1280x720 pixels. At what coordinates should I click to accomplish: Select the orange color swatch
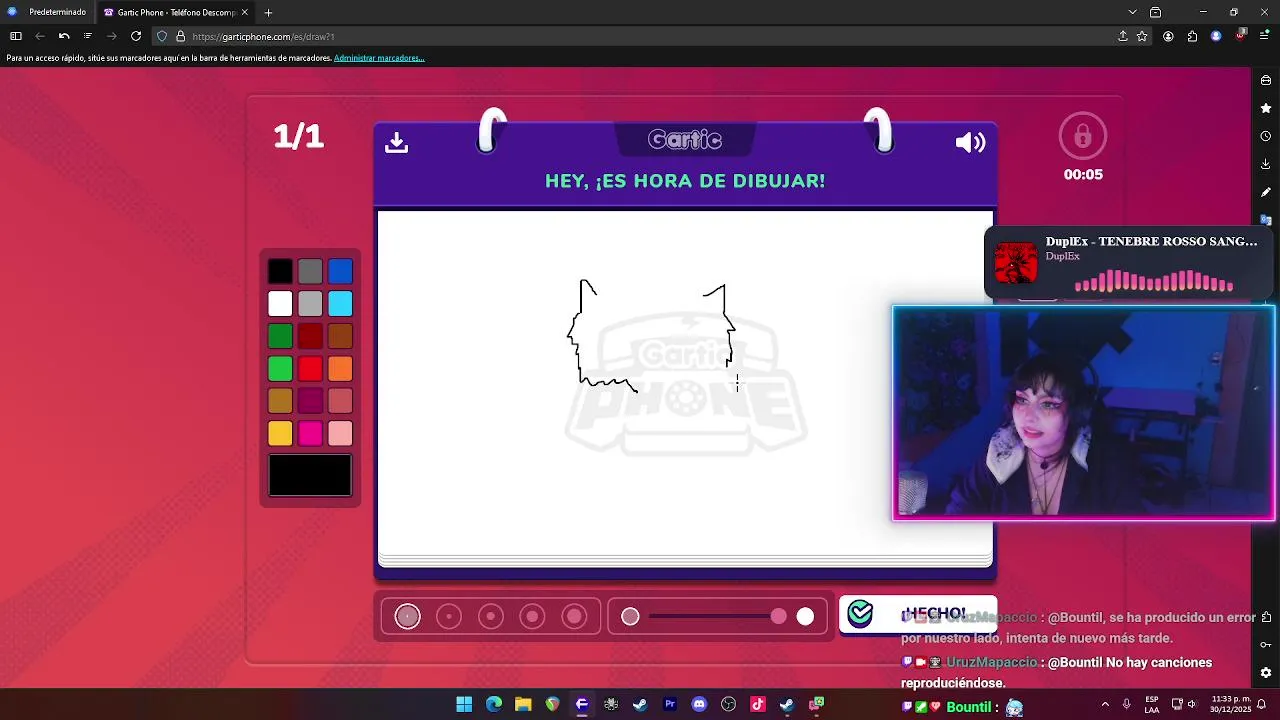[x=340, y=368]
